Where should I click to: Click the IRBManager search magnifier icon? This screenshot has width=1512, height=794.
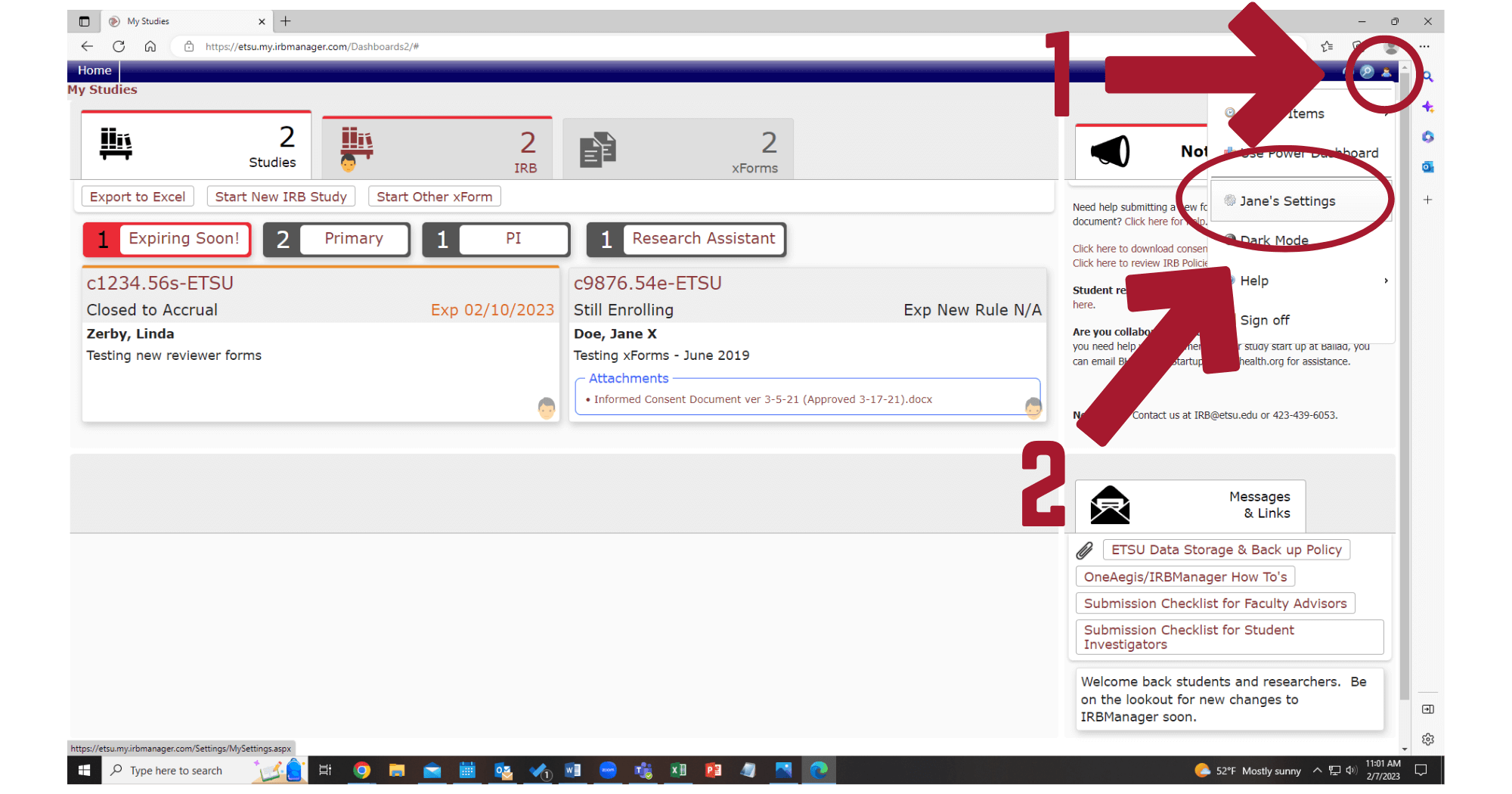coord(1366,72)
